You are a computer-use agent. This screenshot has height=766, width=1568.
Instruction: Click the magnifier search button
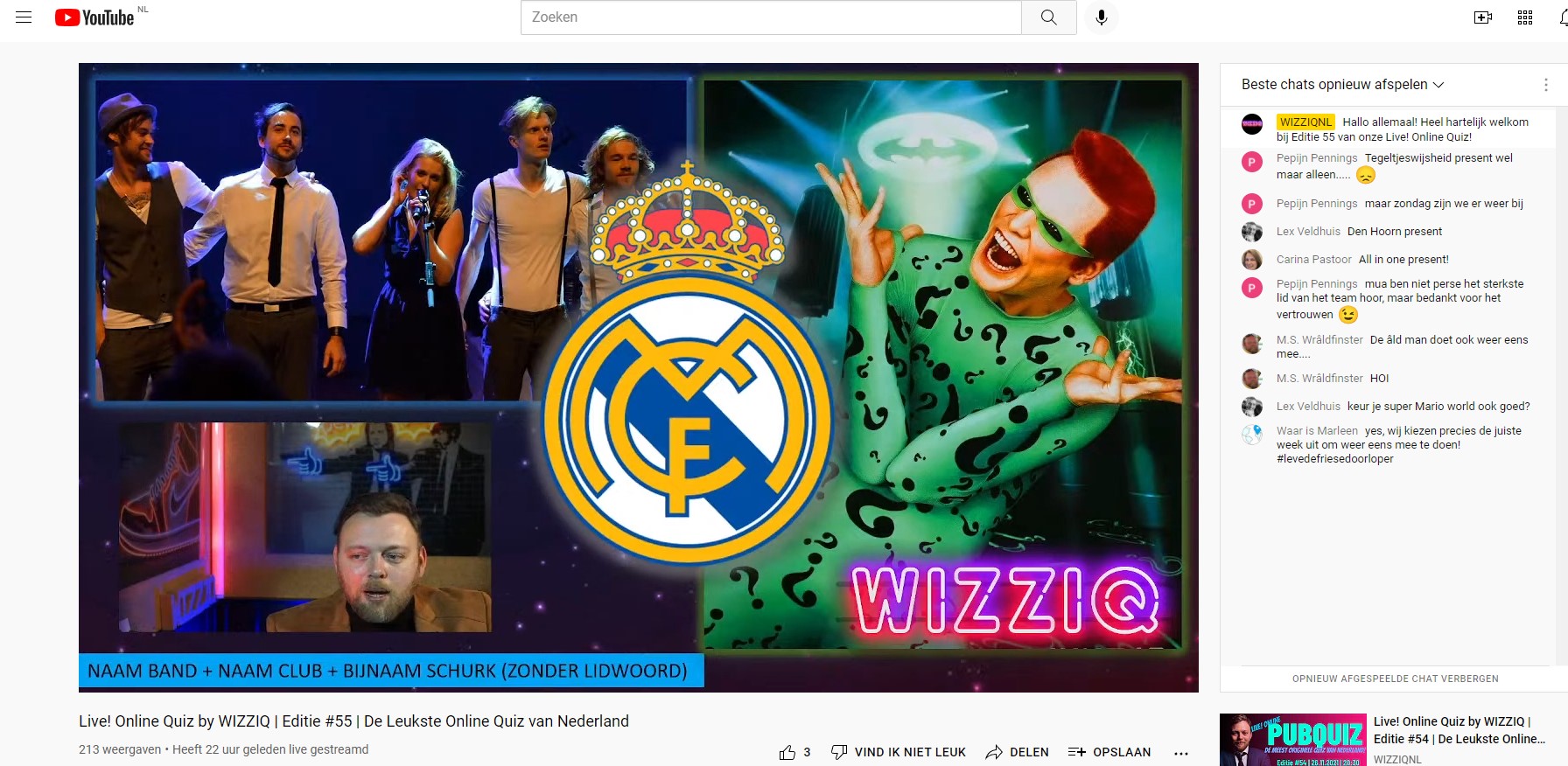(x=1048, y=17)
